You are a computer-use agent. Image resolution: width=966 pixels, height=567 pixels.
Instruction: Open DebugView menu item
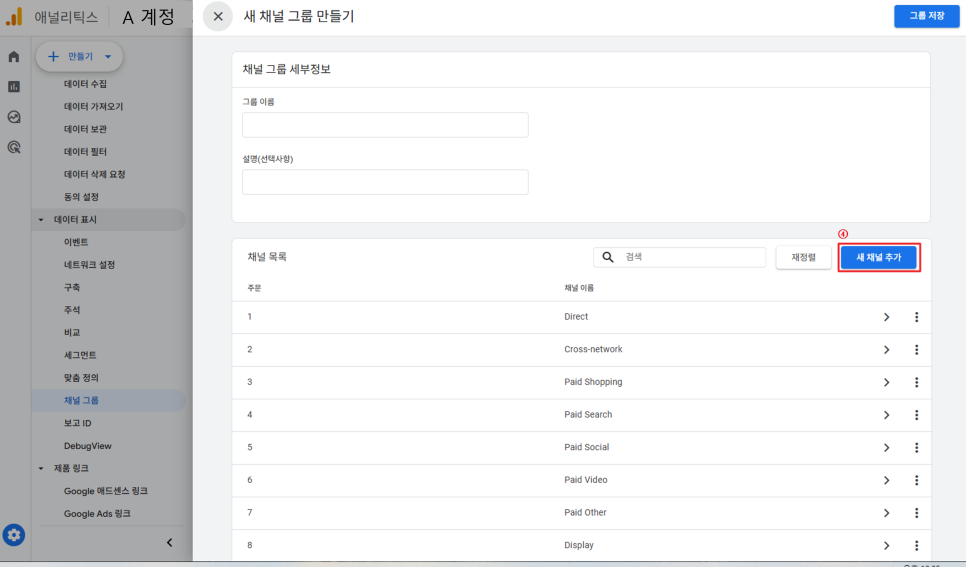87,446
